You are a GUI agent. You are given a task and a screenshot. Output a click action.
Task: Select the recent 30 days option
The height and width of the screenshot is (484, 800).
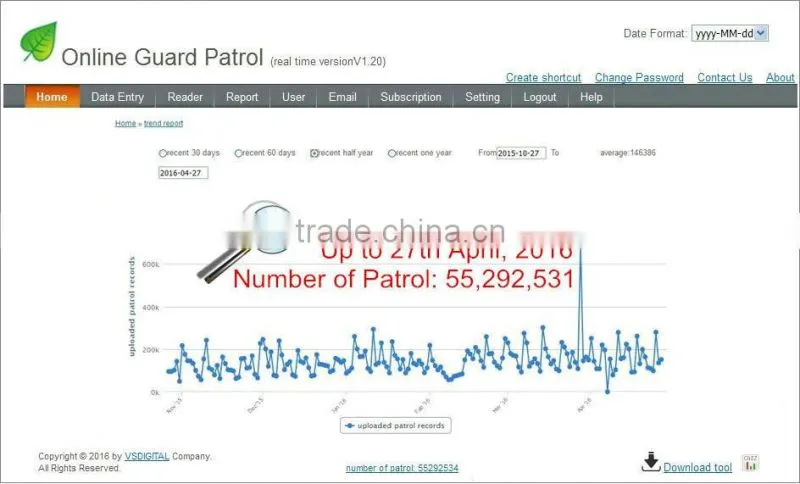point(163,153)
